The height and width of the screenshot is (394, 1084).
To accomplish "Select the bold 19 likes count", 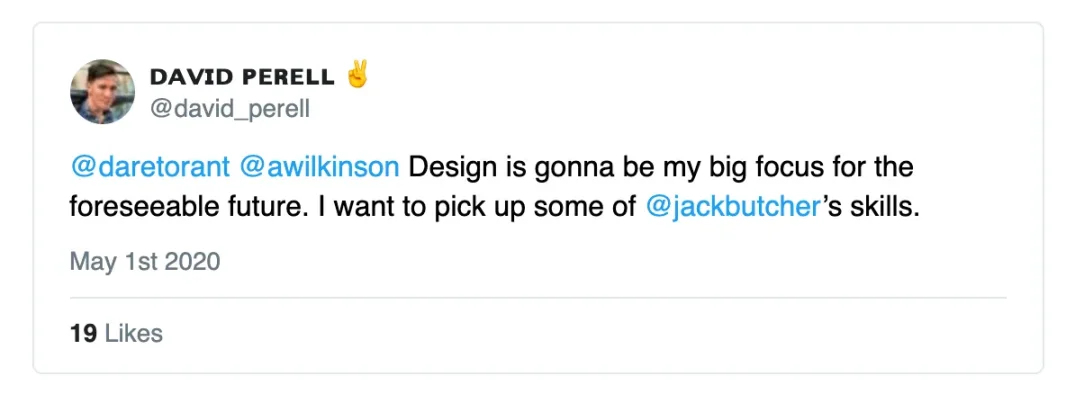I will [x=84, y=334].
